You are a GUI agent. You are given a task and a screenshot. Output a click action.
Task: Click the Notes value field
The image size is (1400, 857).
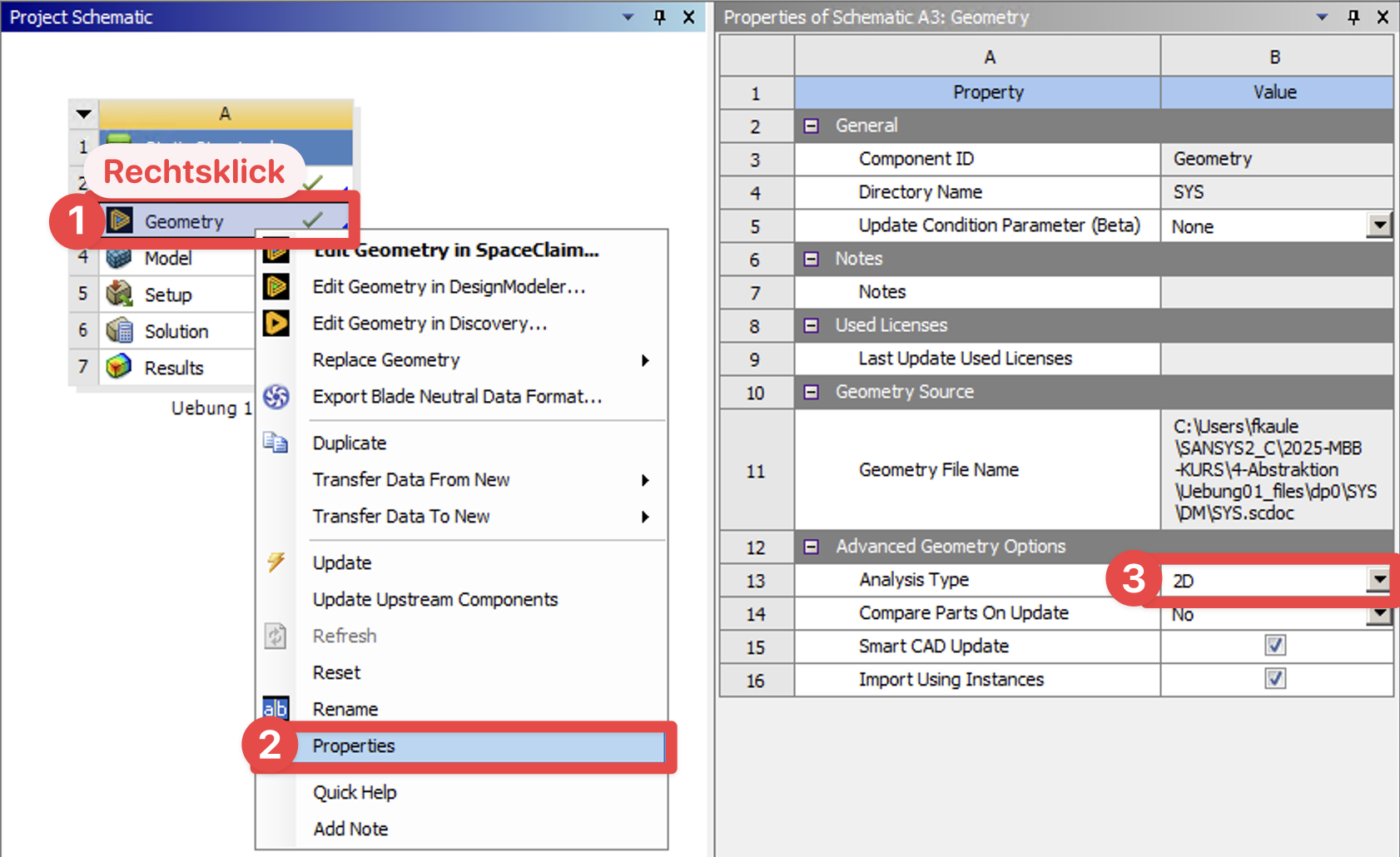(1275, 292)
